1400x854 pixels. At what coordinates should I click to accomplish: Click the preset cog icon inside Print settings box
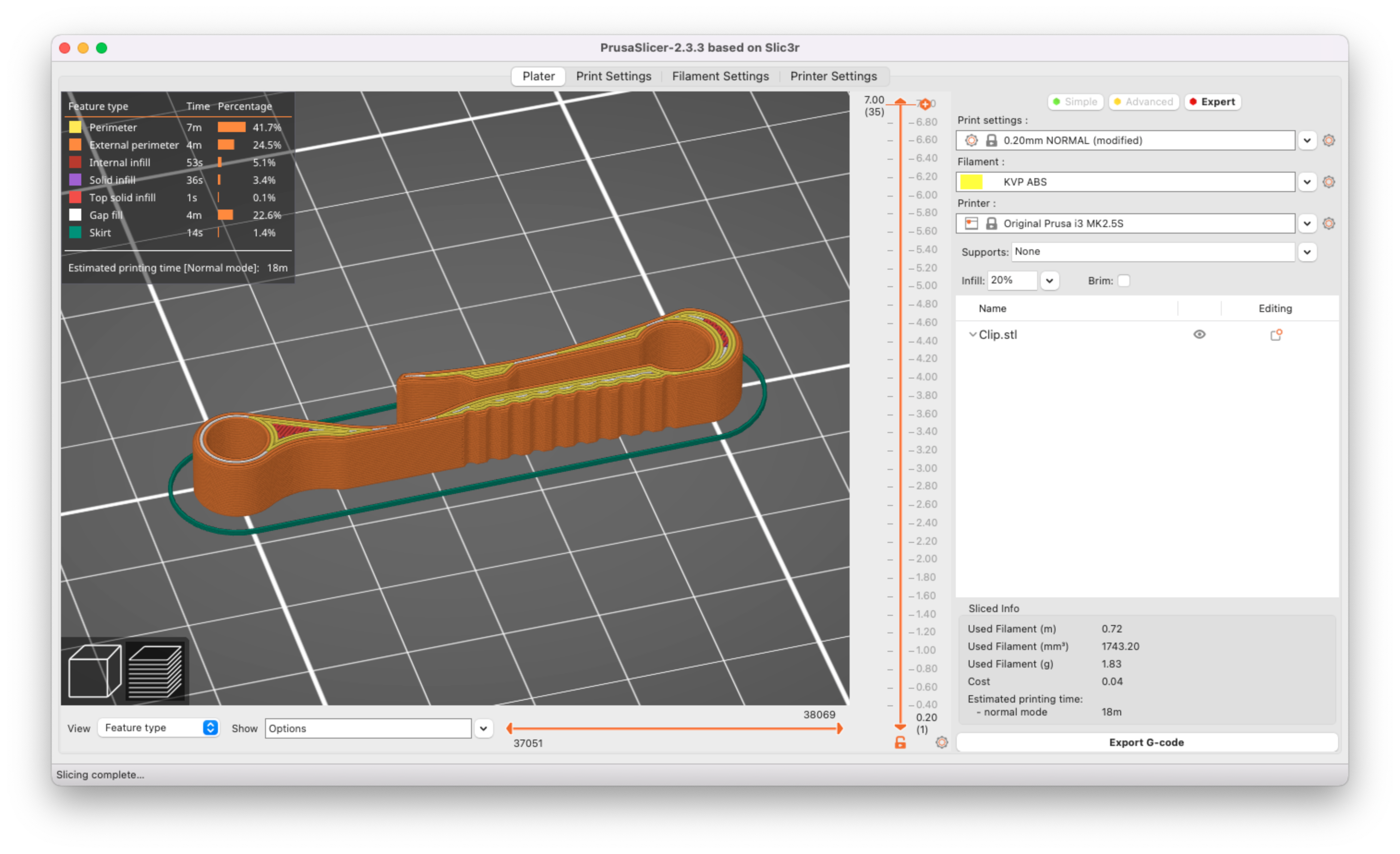[972, 140]
